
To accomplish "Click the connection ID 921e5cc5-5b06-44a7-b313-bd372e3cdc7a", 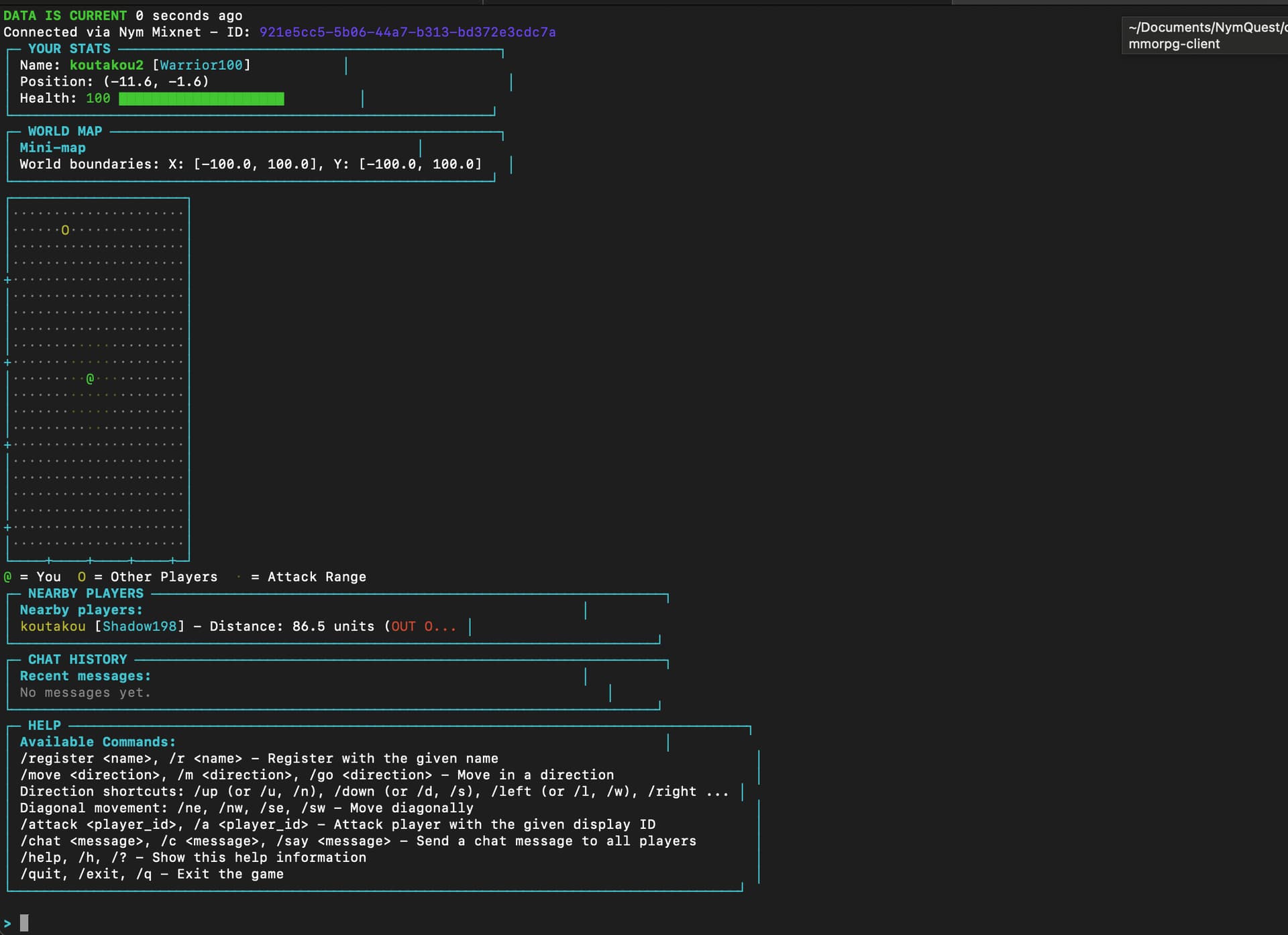I will [x=407, y=32].
